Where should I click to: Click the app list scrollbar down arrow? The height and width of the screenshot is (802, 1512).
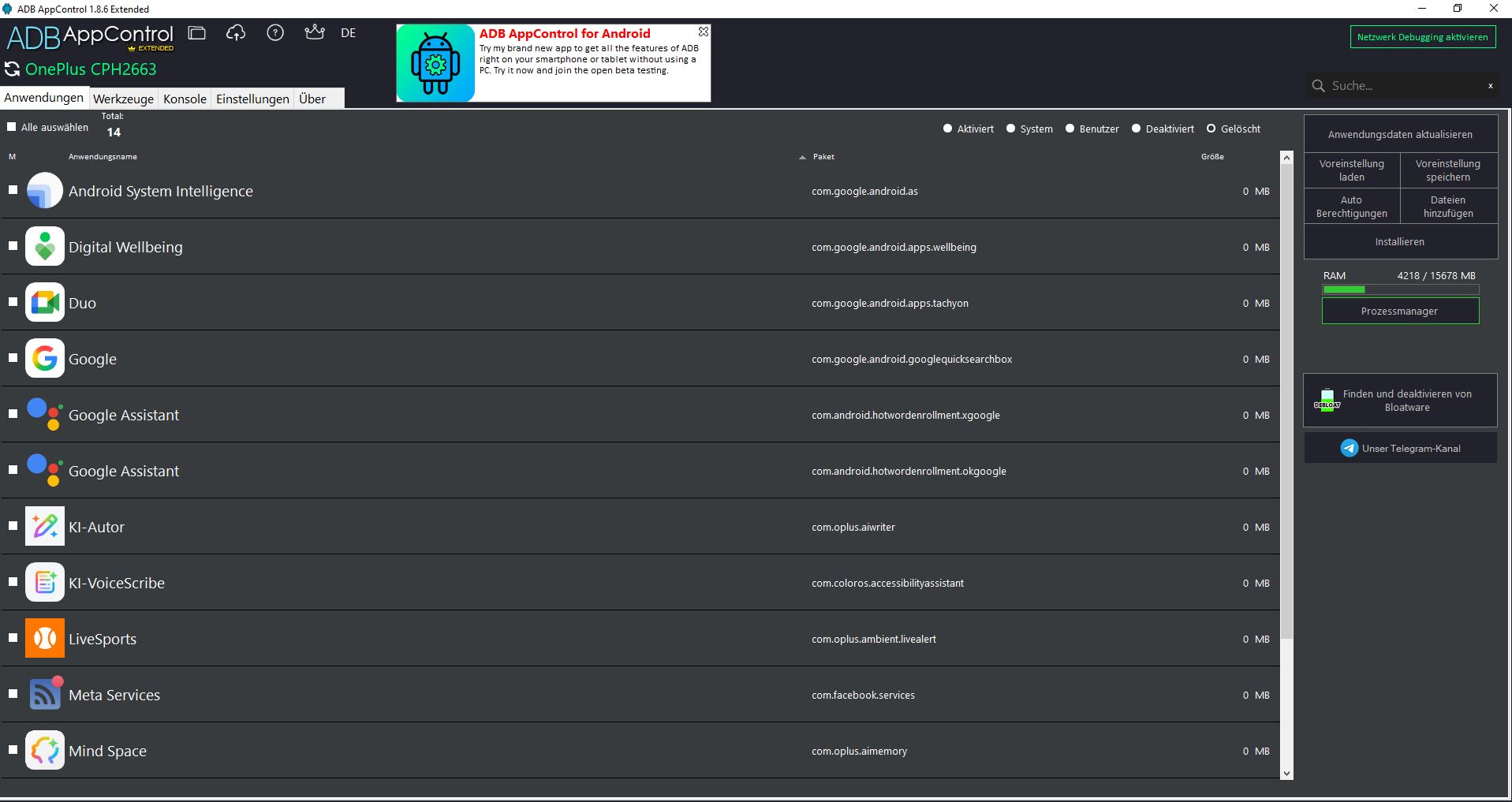pos(1286,774)
